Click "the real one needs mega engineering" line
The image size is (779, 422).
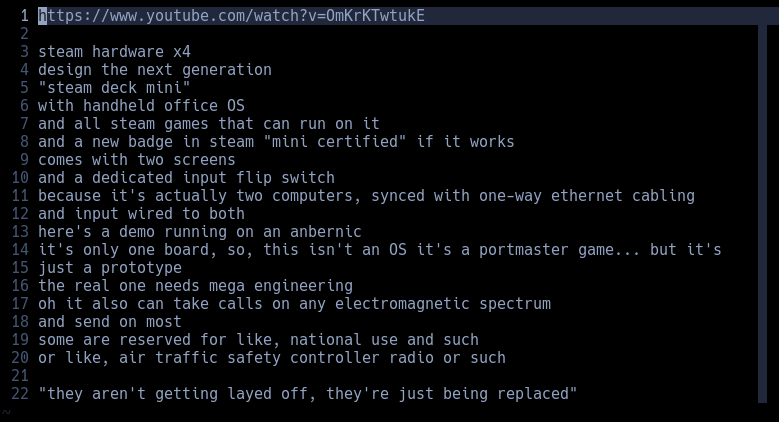pyautogui.click(x=195, y=286)
